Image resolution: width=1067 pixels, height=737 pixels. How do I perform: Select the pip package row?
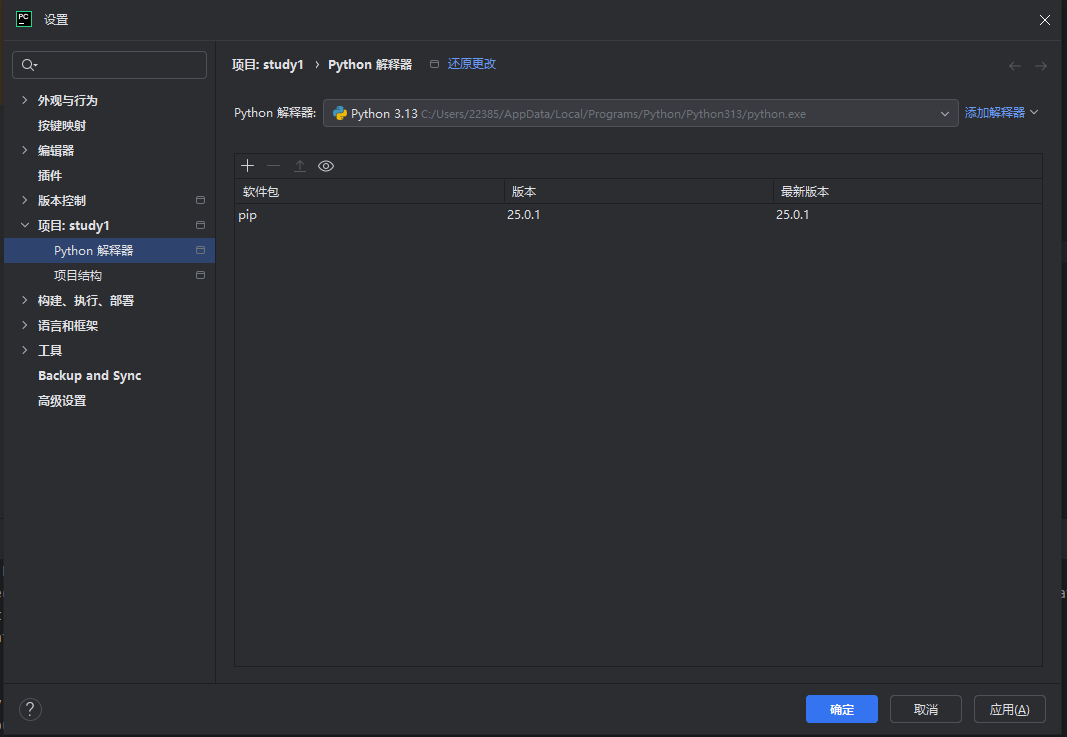click(x=638, y=215)
